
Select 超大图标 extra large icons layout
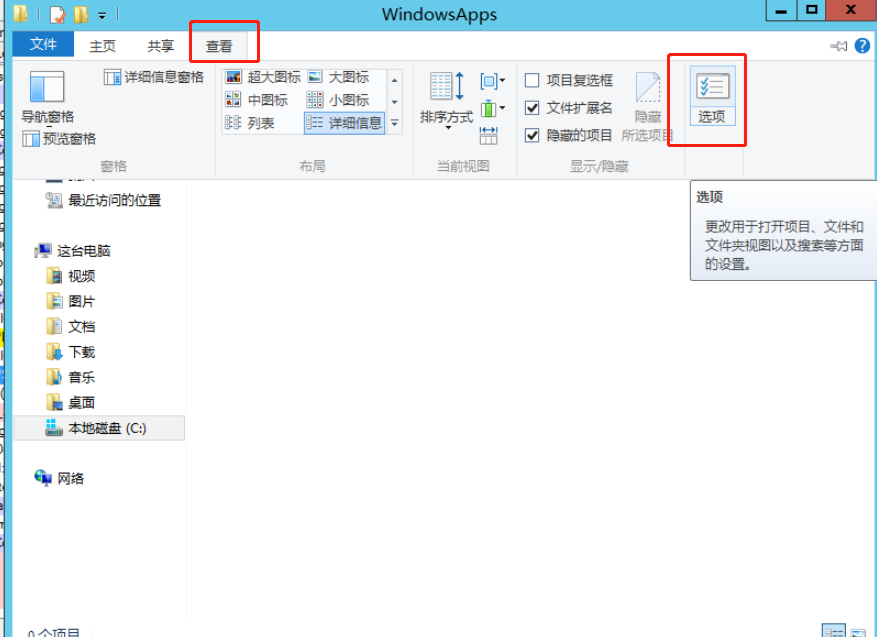point(262,77)
